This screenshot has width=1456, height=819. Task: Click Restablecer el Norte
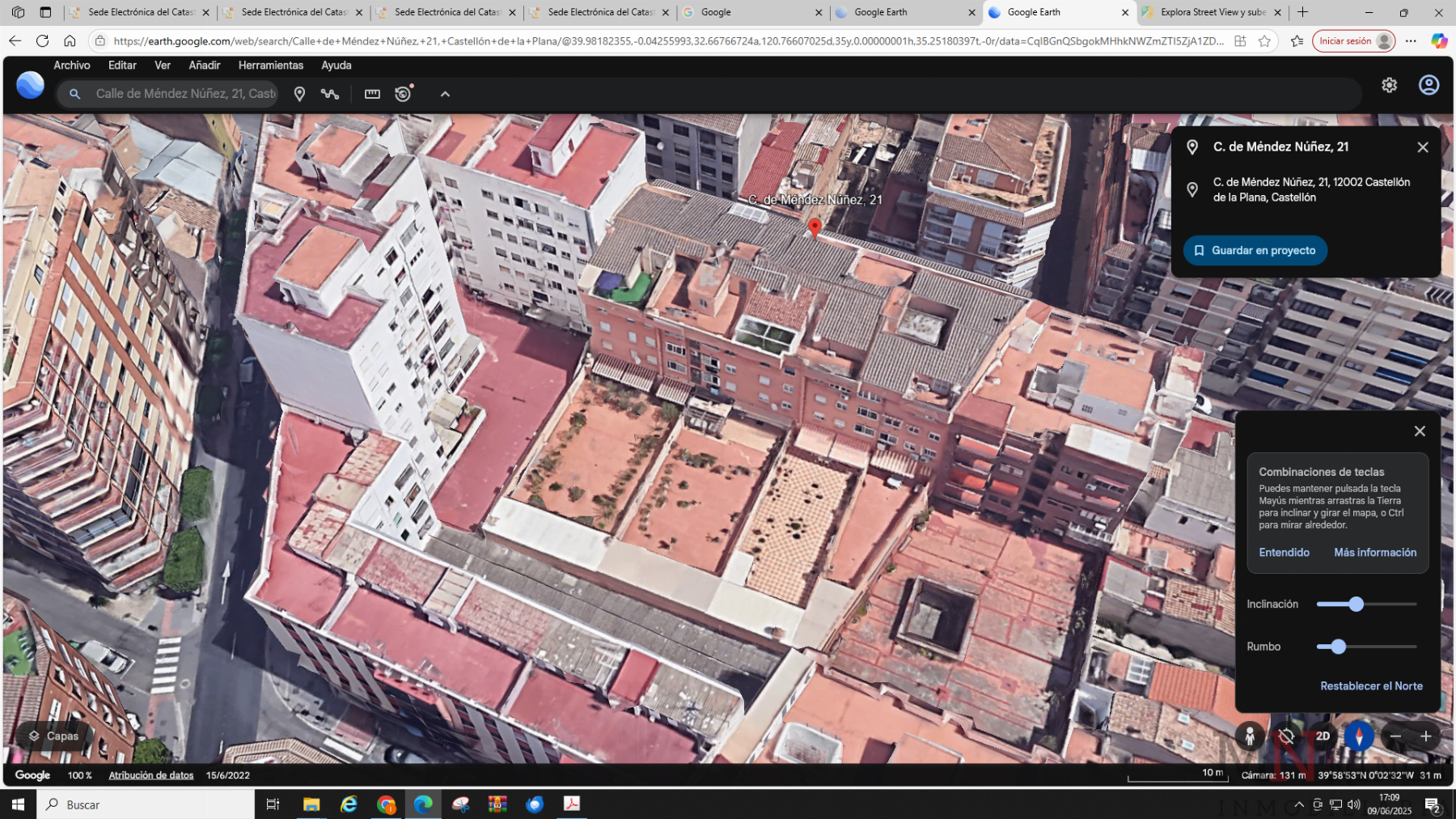pyautogui.click(x=1371, y=686)
